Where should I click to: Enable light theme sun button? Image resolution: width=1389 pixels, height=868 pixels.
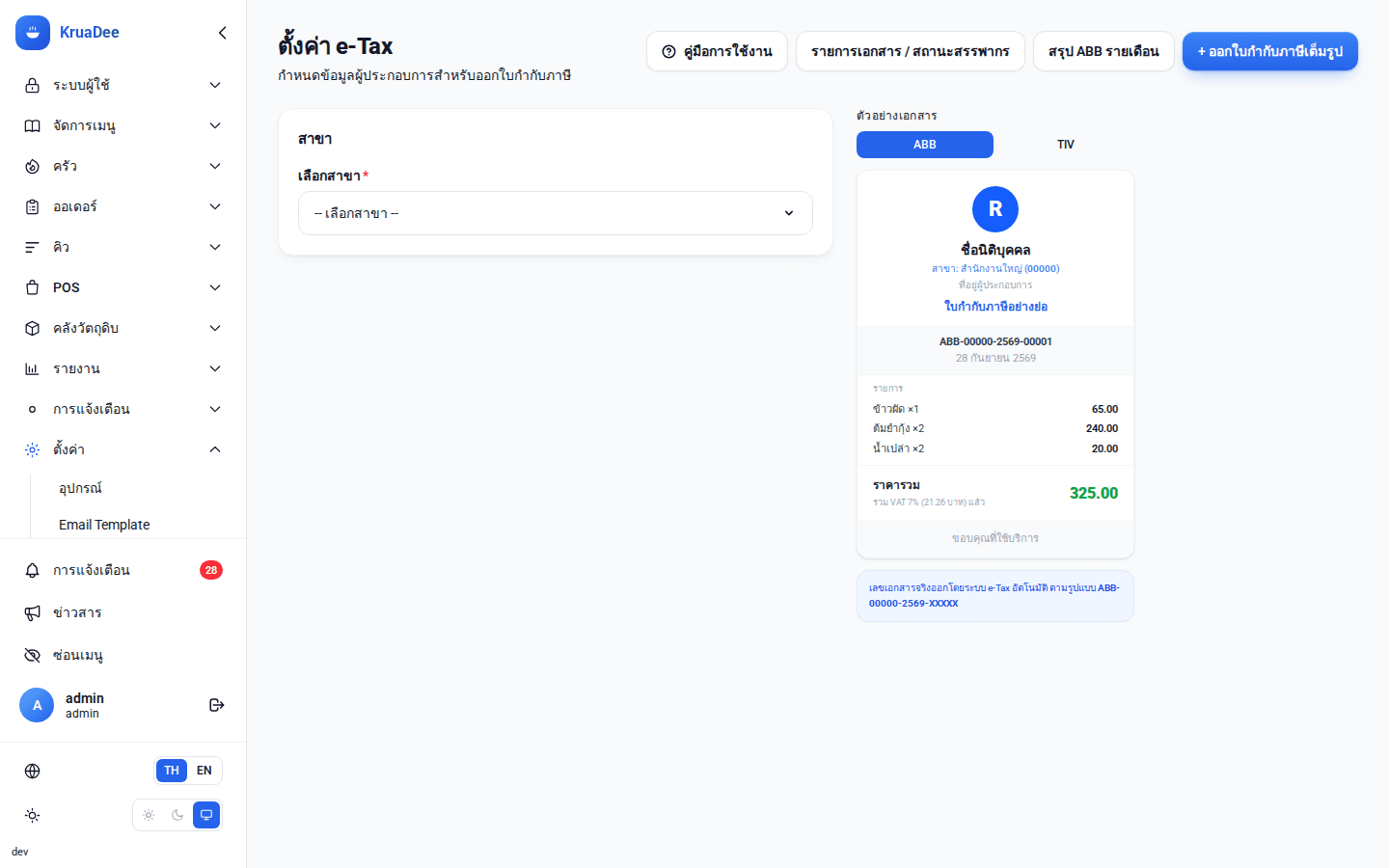(x=149, y=815)
